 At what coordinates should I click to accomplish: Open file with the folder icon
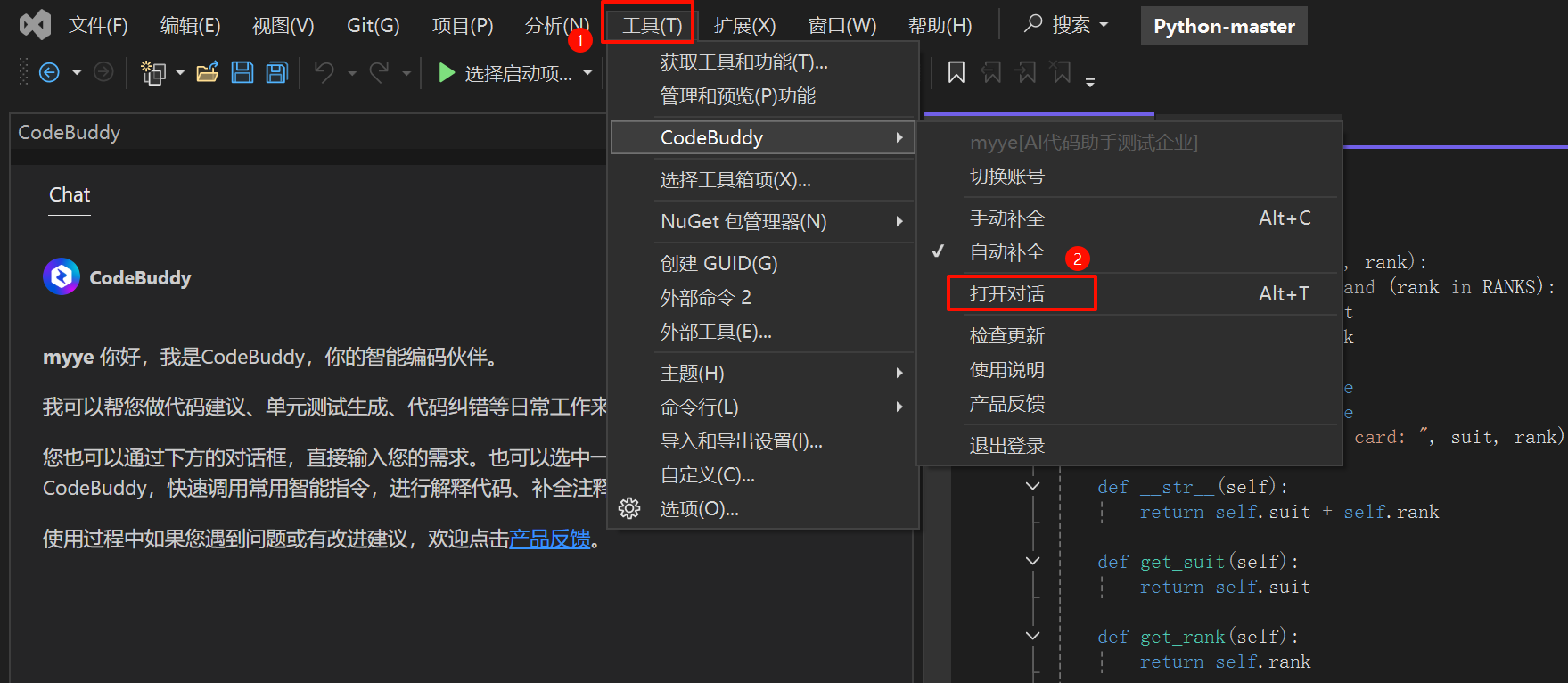coord(208,72)
